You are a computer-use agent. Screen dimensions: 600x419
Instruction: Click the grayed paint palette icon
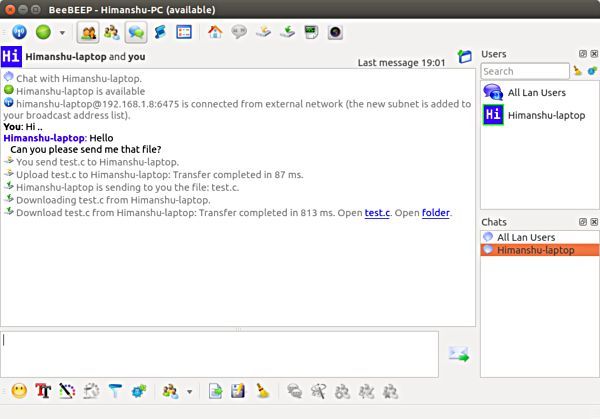coord(91,391)
